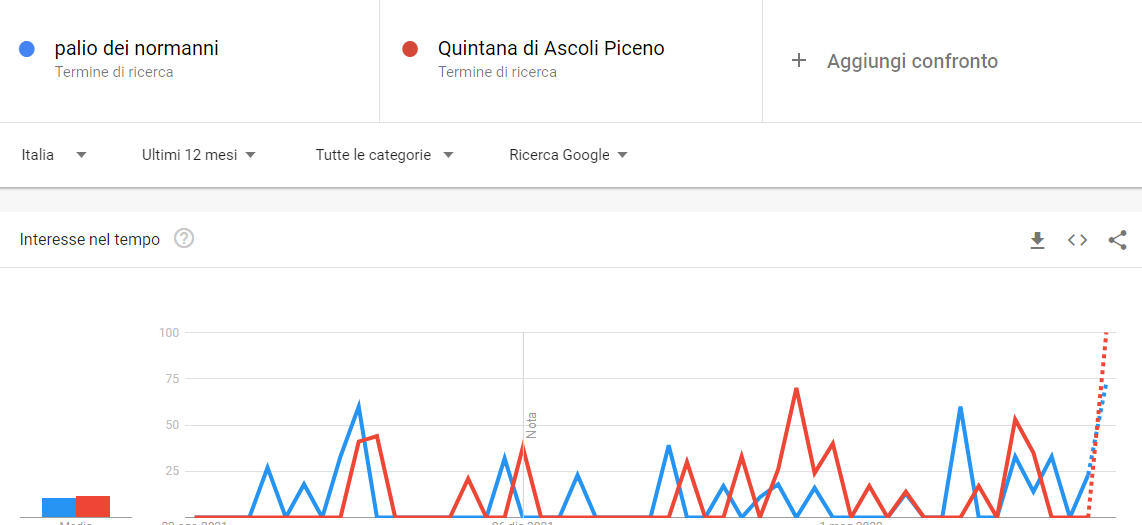This screenshot has width=1142, height=525.
Task: Click the red average bar
Action: pyautogui.click(x=92, y=506)
